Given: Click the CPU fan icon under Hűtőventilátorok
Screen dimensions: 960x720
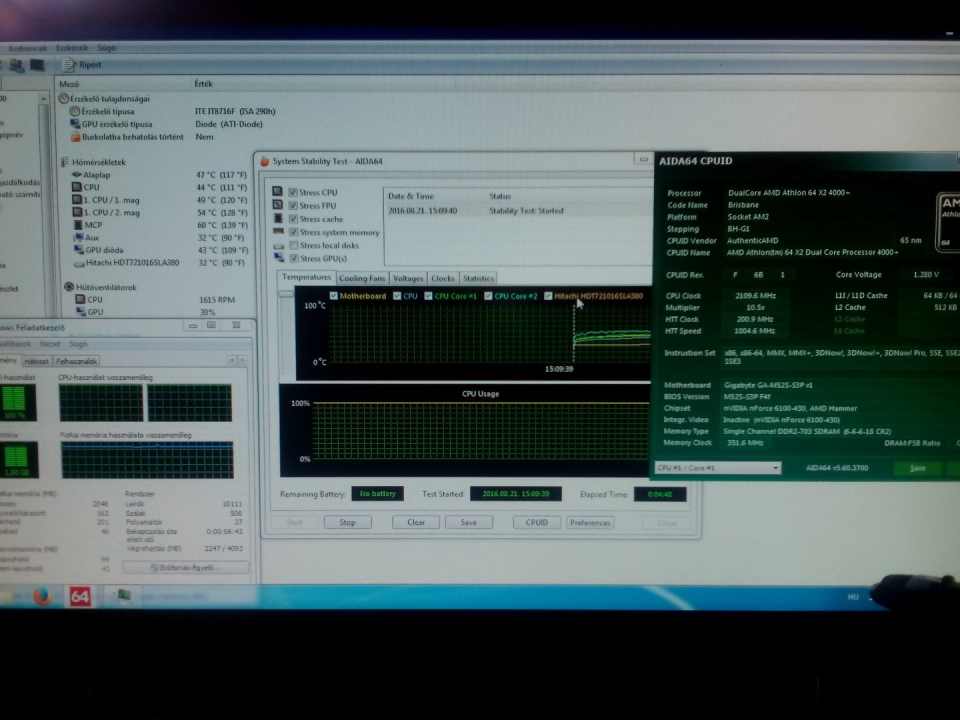Looking at the screenshot, I should tap(80, 299).
